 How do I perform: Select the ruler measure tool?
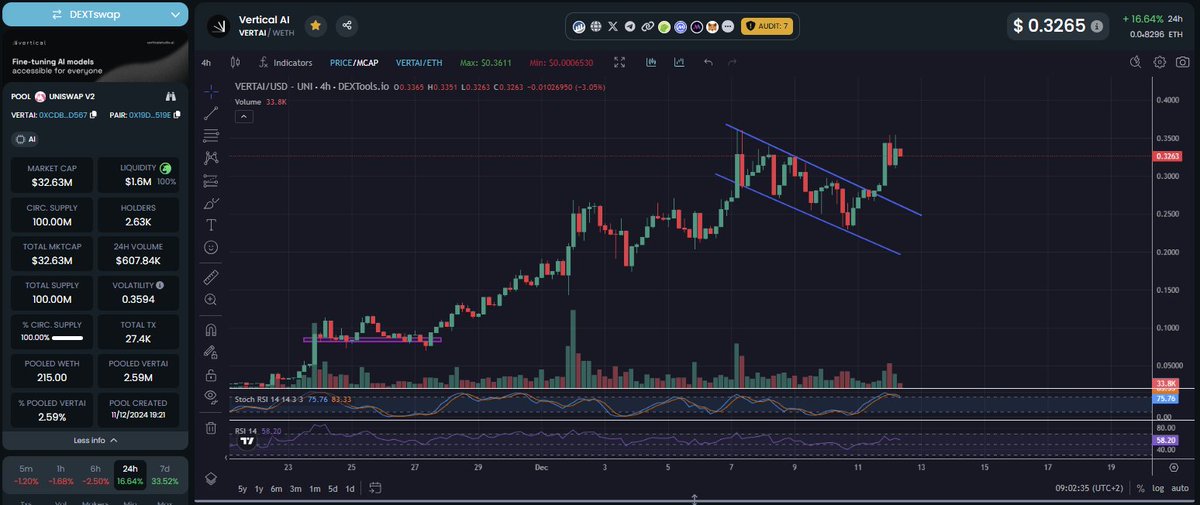pos(211,275)
